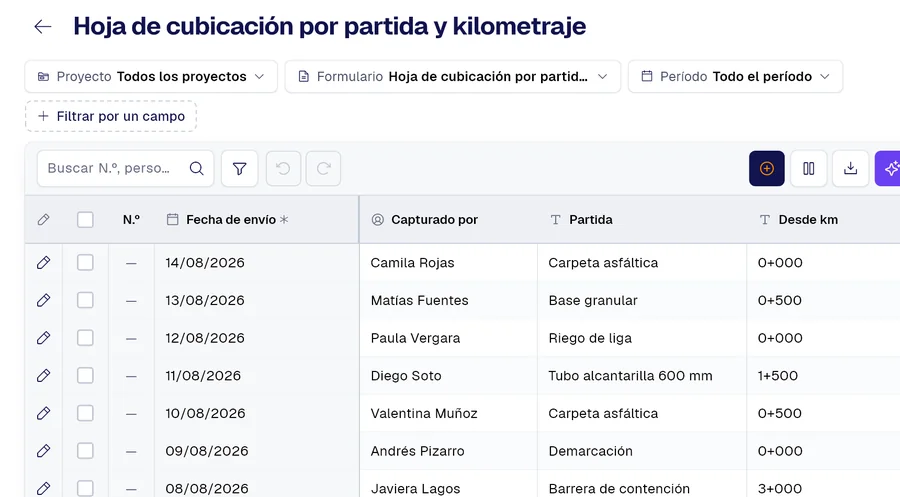Edit the 14/08/2026 row with the pencil

tap(43, 263)
